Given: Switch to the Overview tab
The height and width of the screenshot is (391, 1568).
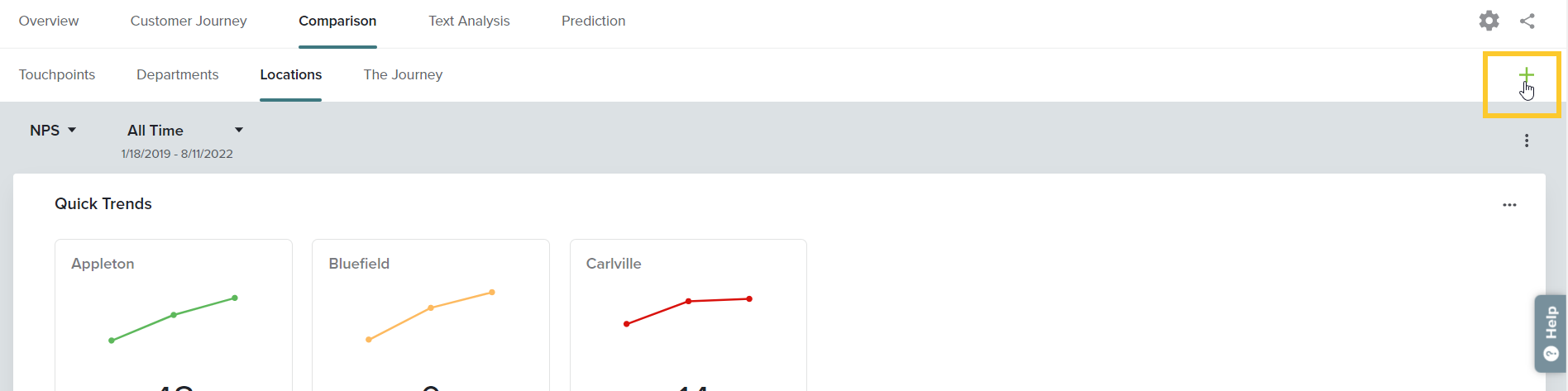Looking at the screenshot, I should [49, 21].
